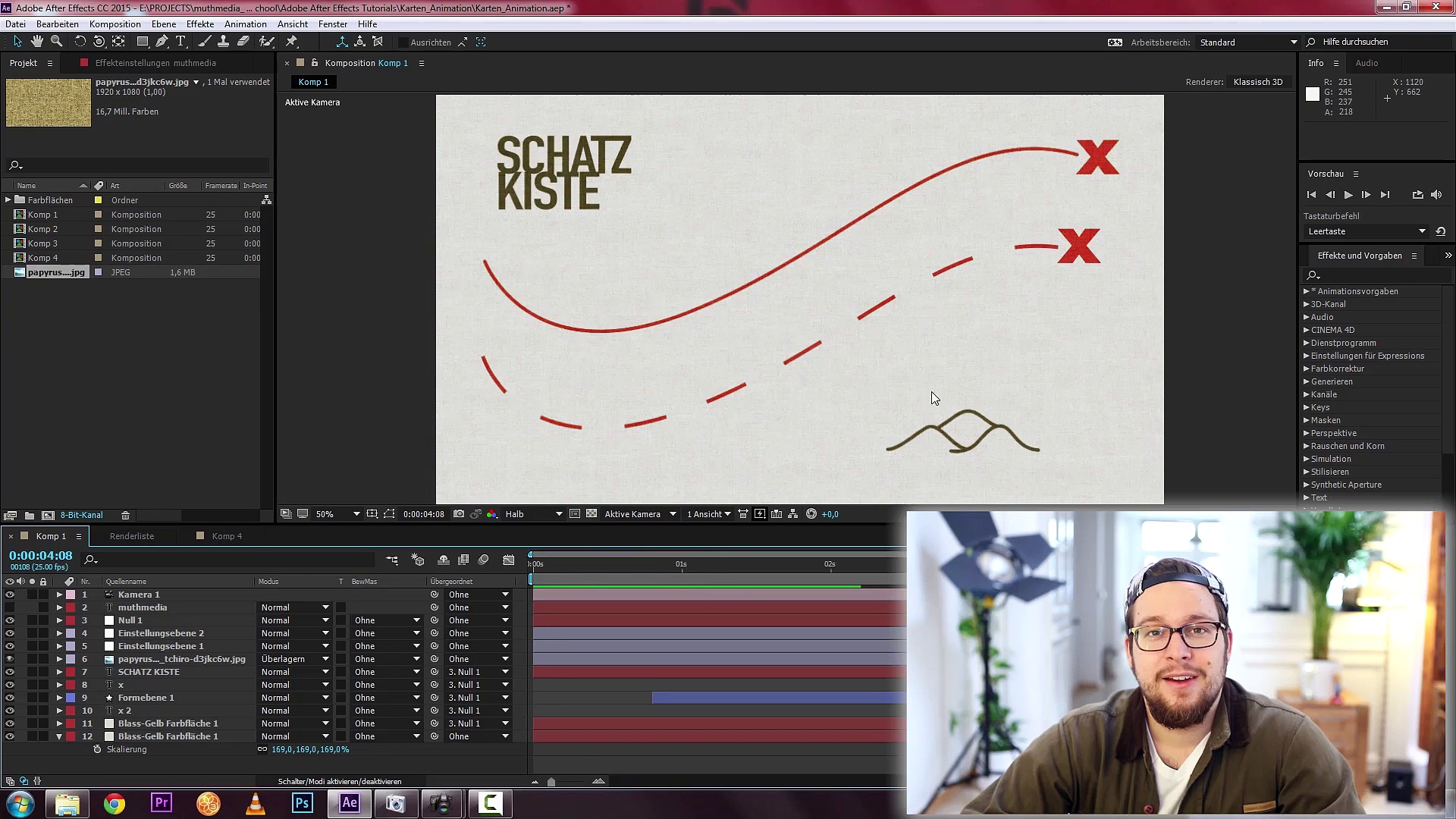1456x819 pixels.
Task: Open Photoshop from the taskbar
Action: click(302, 803)
